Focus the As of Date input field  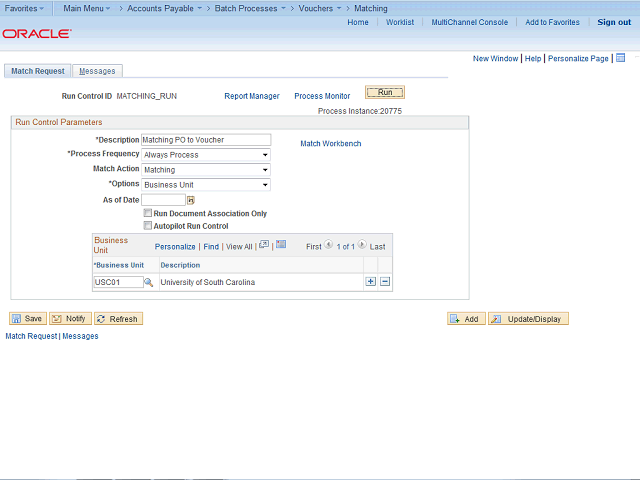pyautogui.click(x=163, y=200)
